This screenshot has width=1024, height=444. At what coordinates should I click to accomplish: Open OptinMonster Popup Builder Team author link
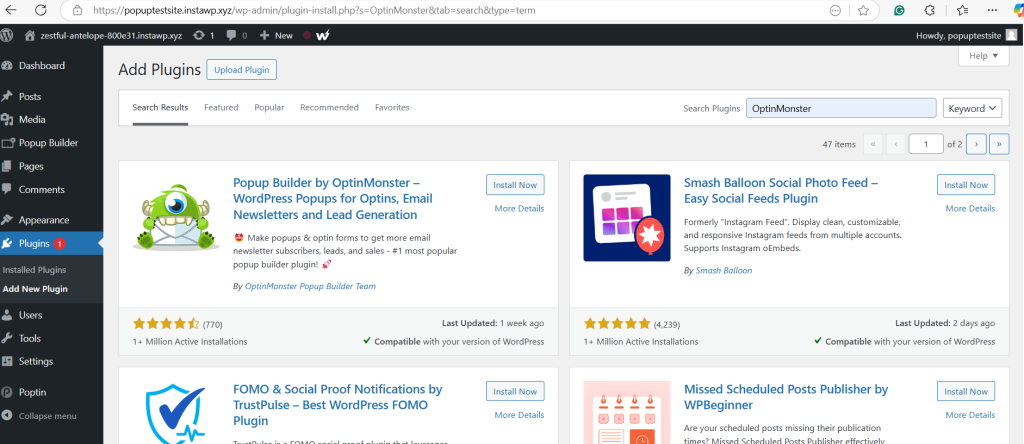point(310,286)
